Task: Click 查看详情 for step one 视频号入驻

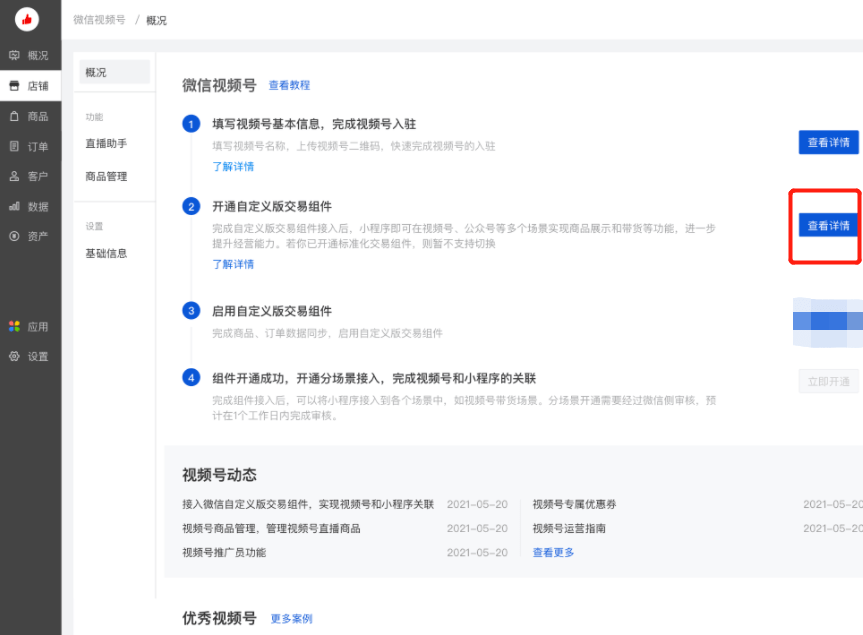Action: point(827,142)
